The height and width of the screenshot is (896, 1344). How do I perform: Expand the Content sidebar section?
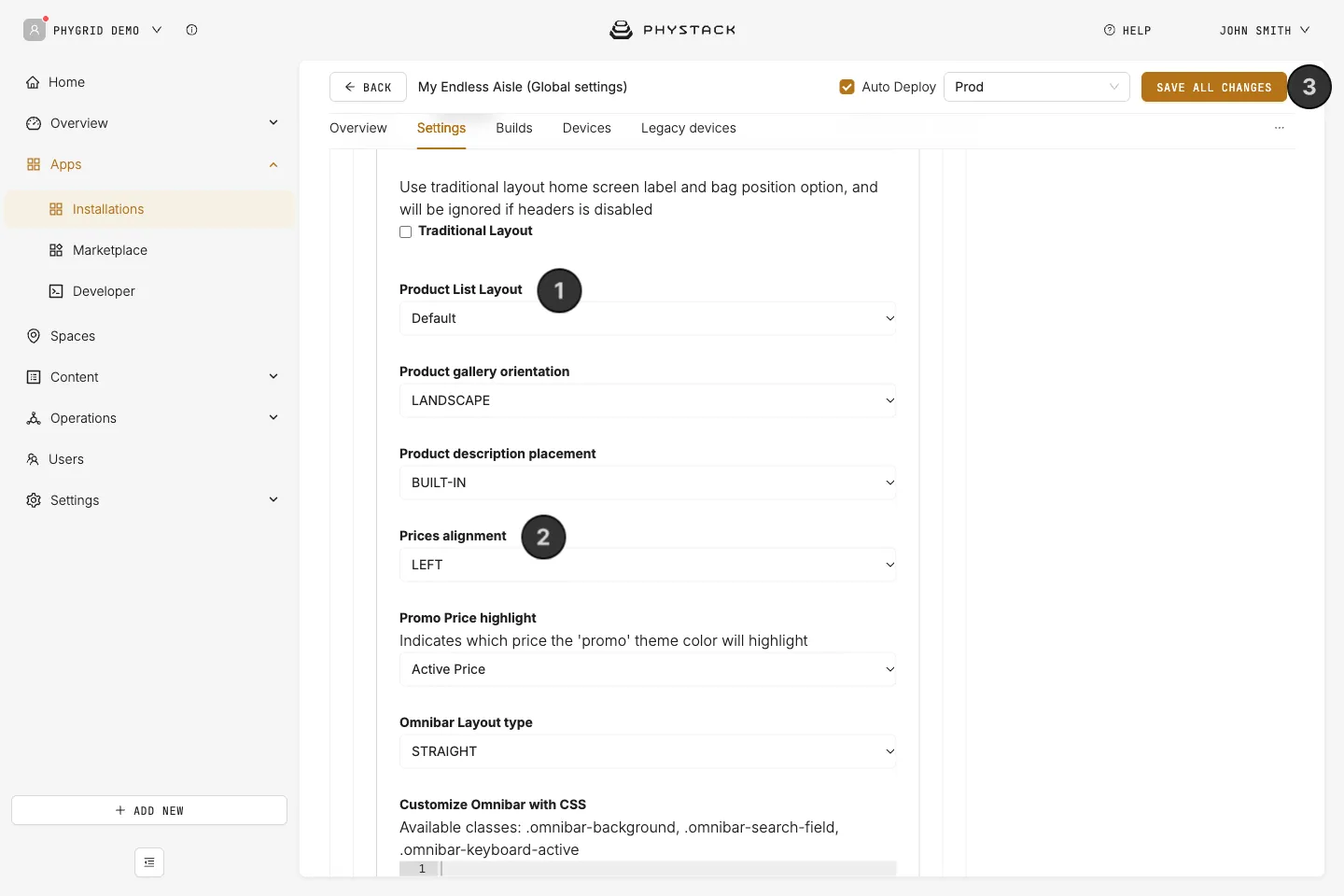pos(273,376)
